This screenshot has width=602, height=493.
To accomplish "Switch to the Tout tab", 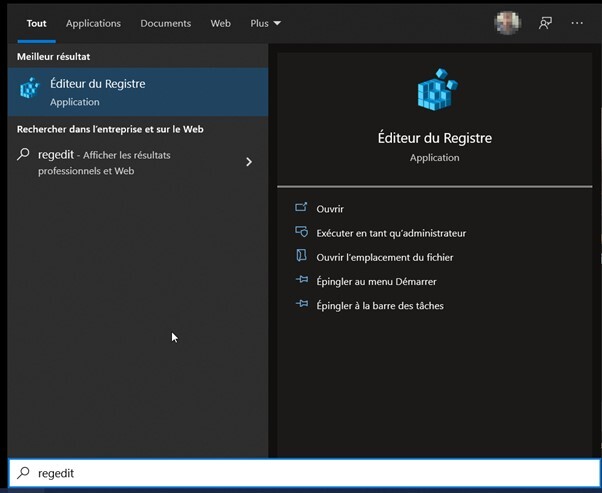I will (36, 24).
